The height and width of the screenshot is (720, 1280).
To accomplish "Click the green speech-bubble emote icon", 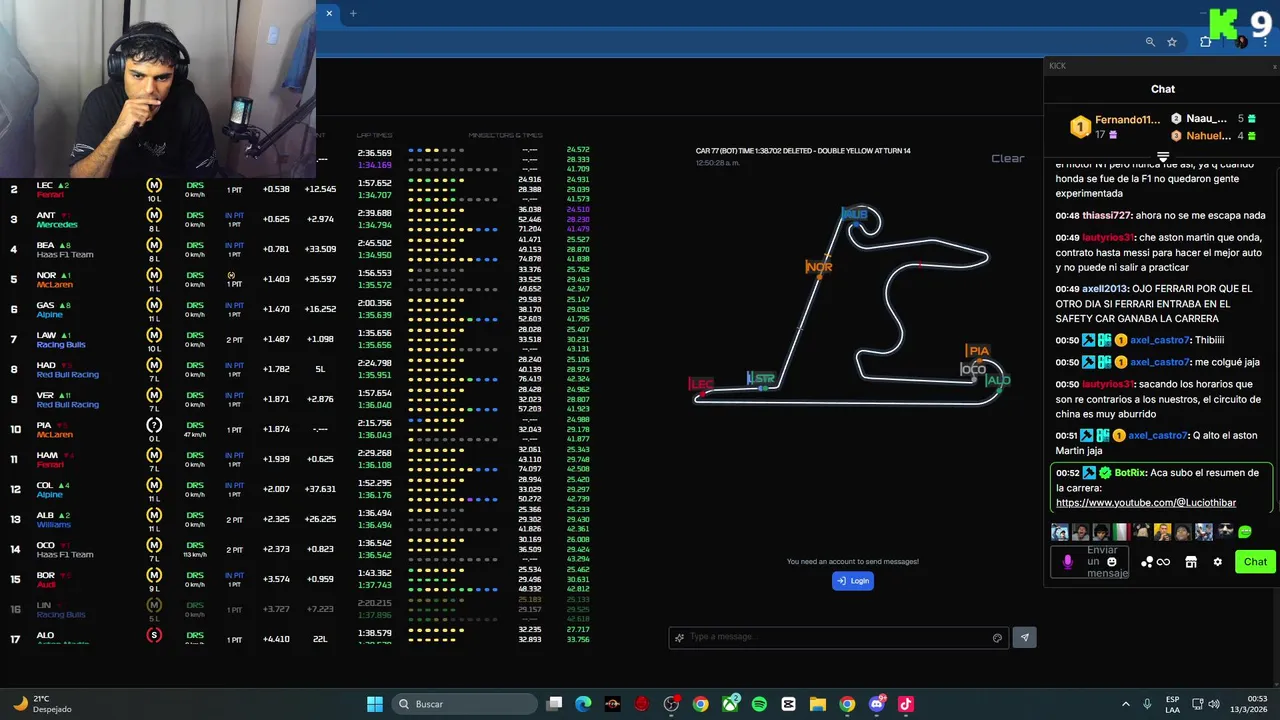I will (1245, 532).
